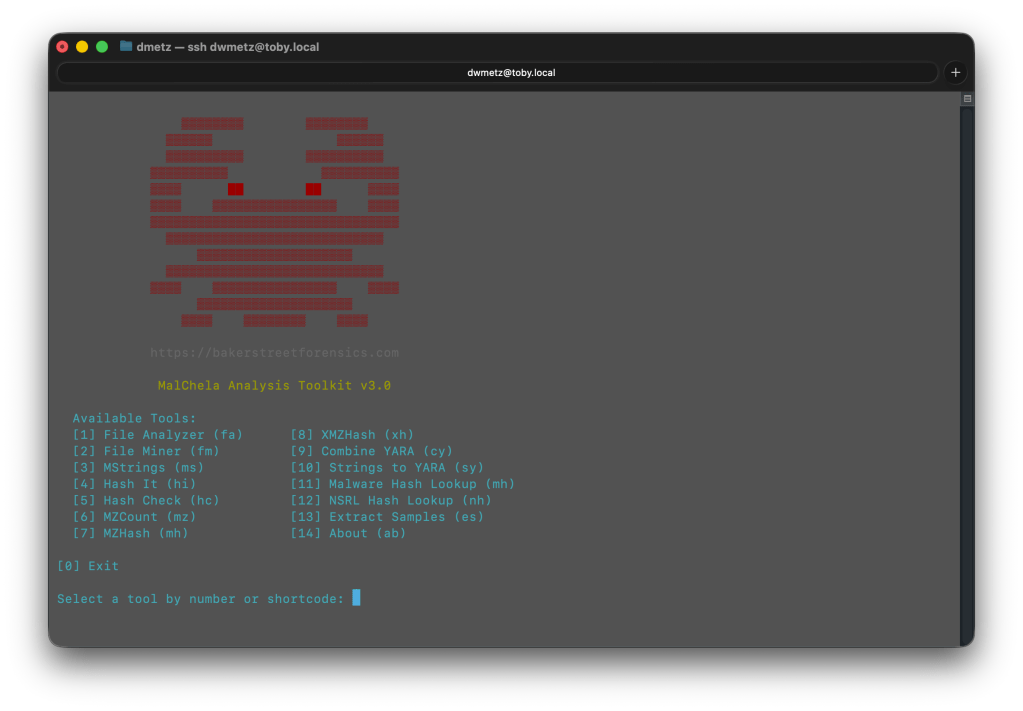Click the Extract Samples (es) entry
The image size is (1023, 711).
click(x=387, y=517)
